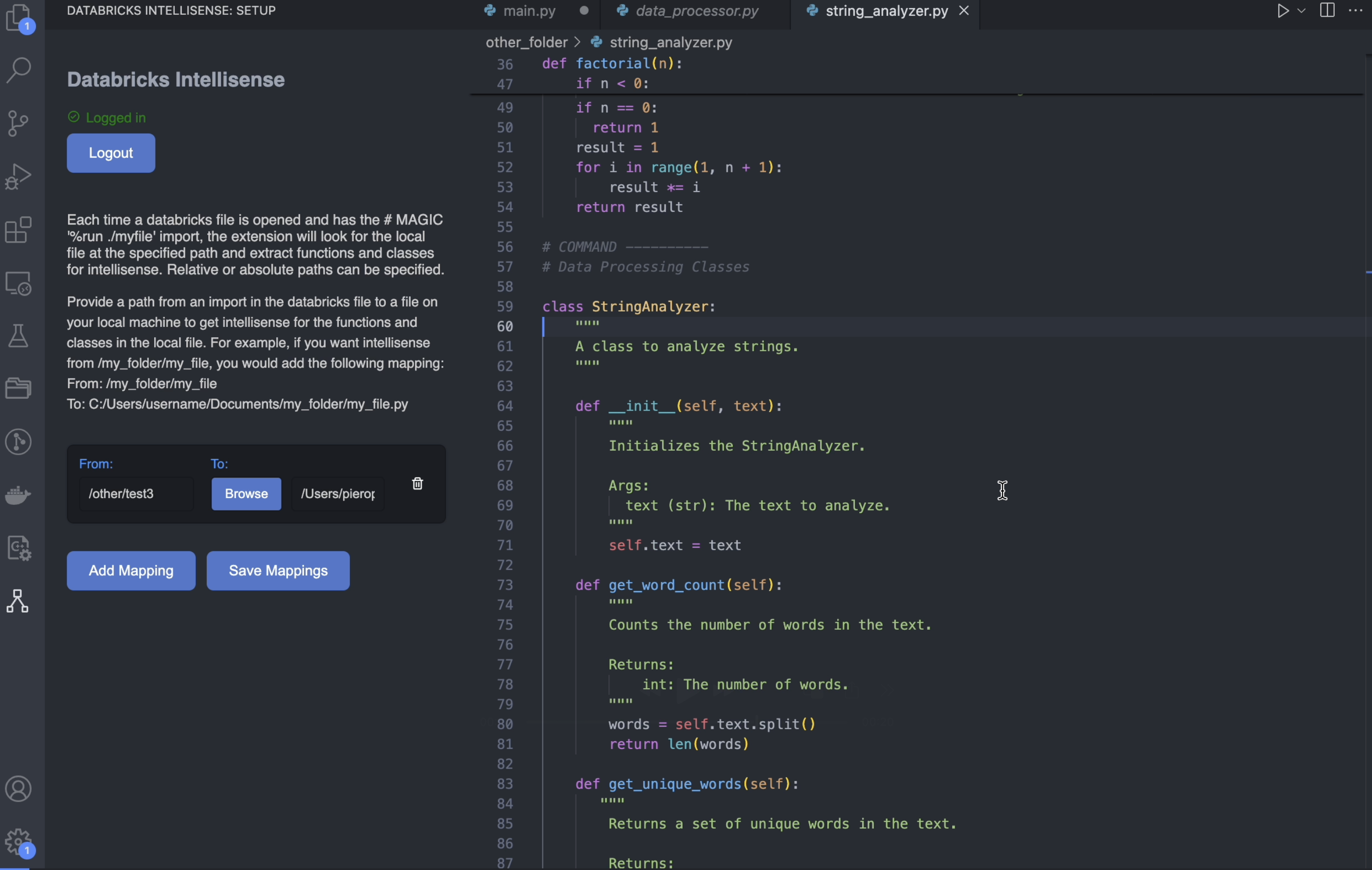Open the Docker whale view
This screenshot has height=870, width=1372.
pyautogui.click(x=19, y=495)
